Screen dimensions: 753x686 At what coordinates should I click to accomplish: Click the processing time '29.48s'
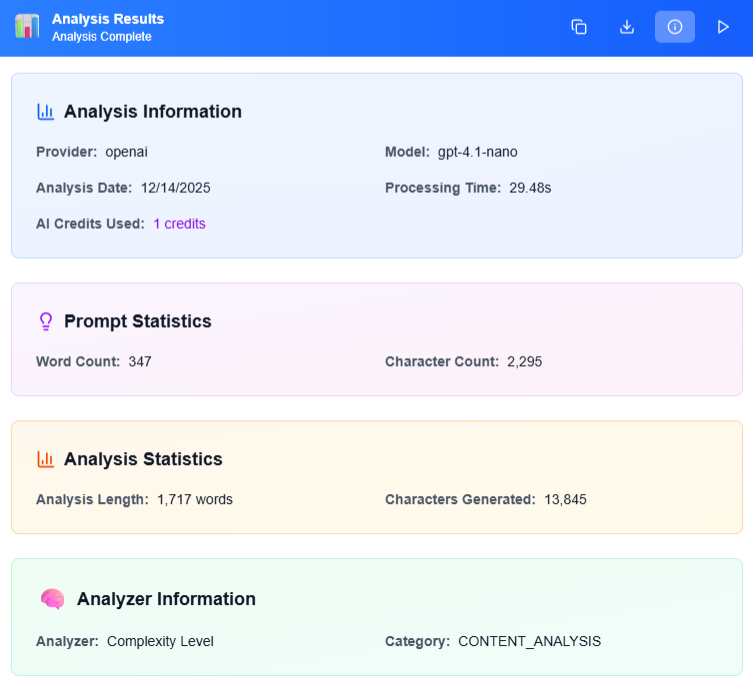530,188
